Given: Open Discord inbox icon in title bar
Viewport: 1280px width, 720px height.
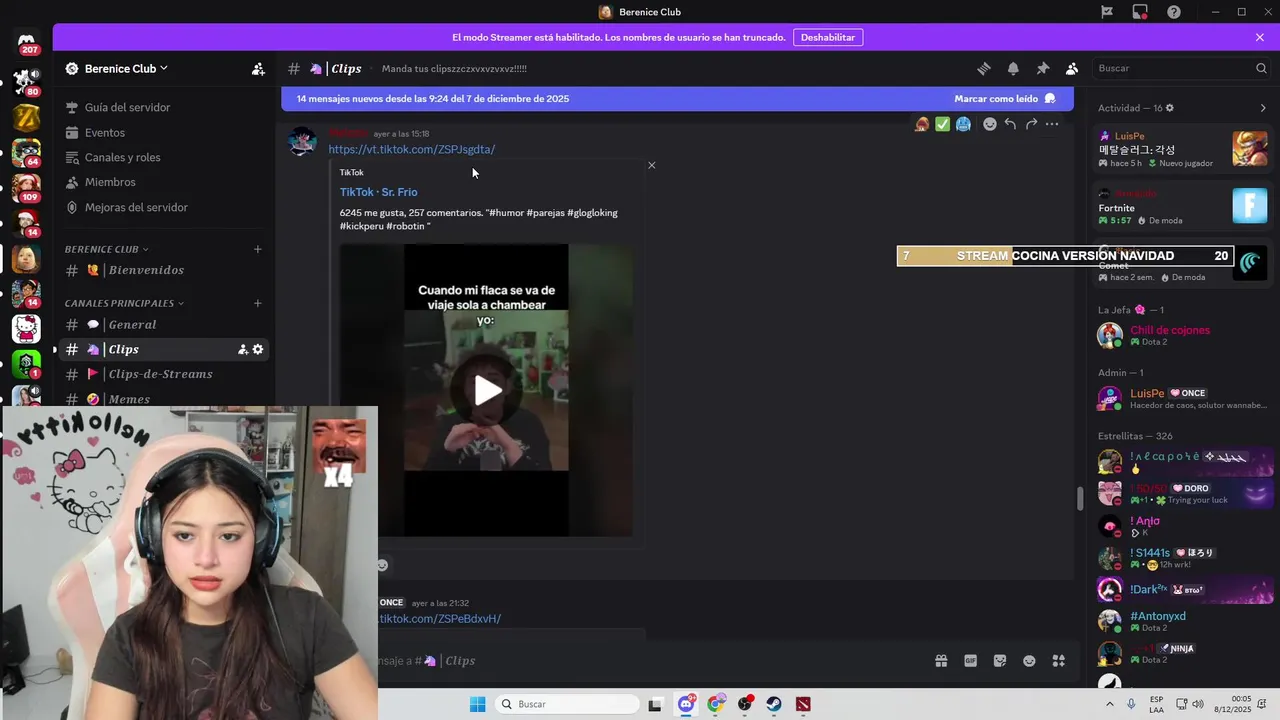Looking at the screenshot, I should coord(1140,12).
